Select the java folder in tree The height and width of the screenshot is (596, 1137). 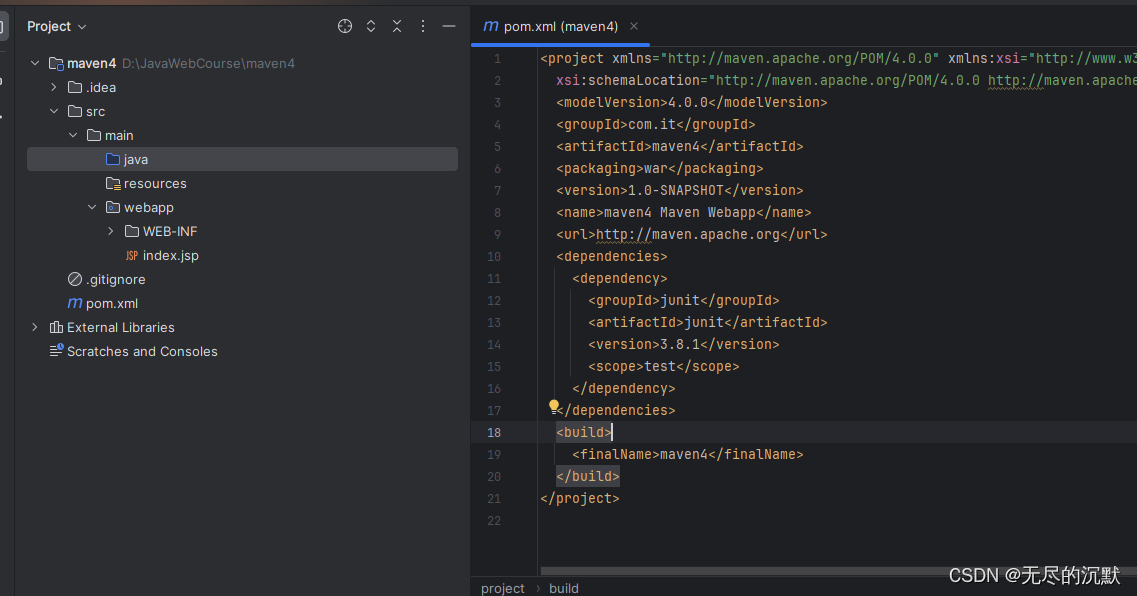(x=242, y=159)
